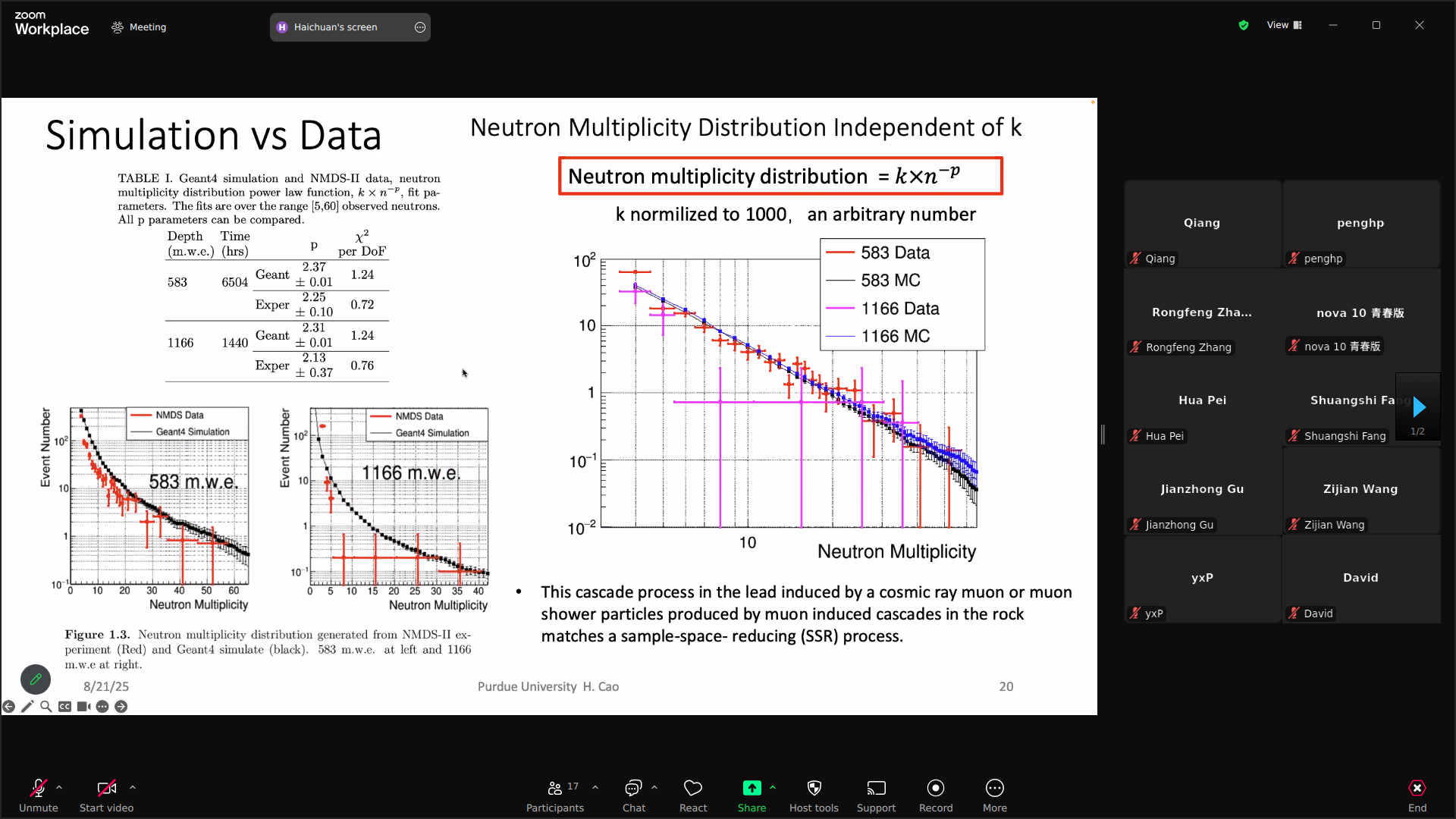Viewport: 1456px width, 819px height.
Task: Maximize the Zoom window
Action: (1376, 25)
